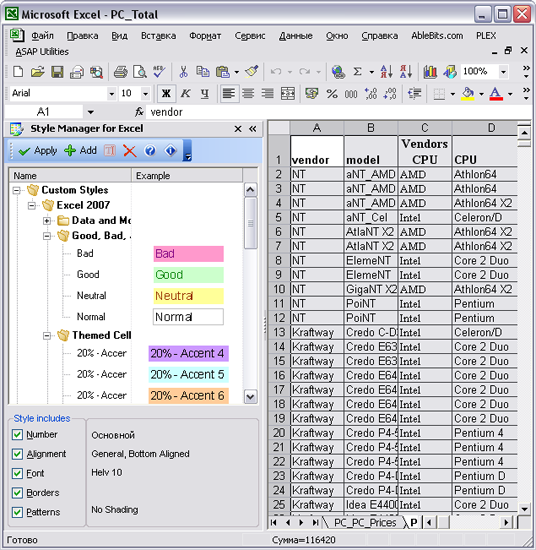Run the spelling check icon

[159, 72]
